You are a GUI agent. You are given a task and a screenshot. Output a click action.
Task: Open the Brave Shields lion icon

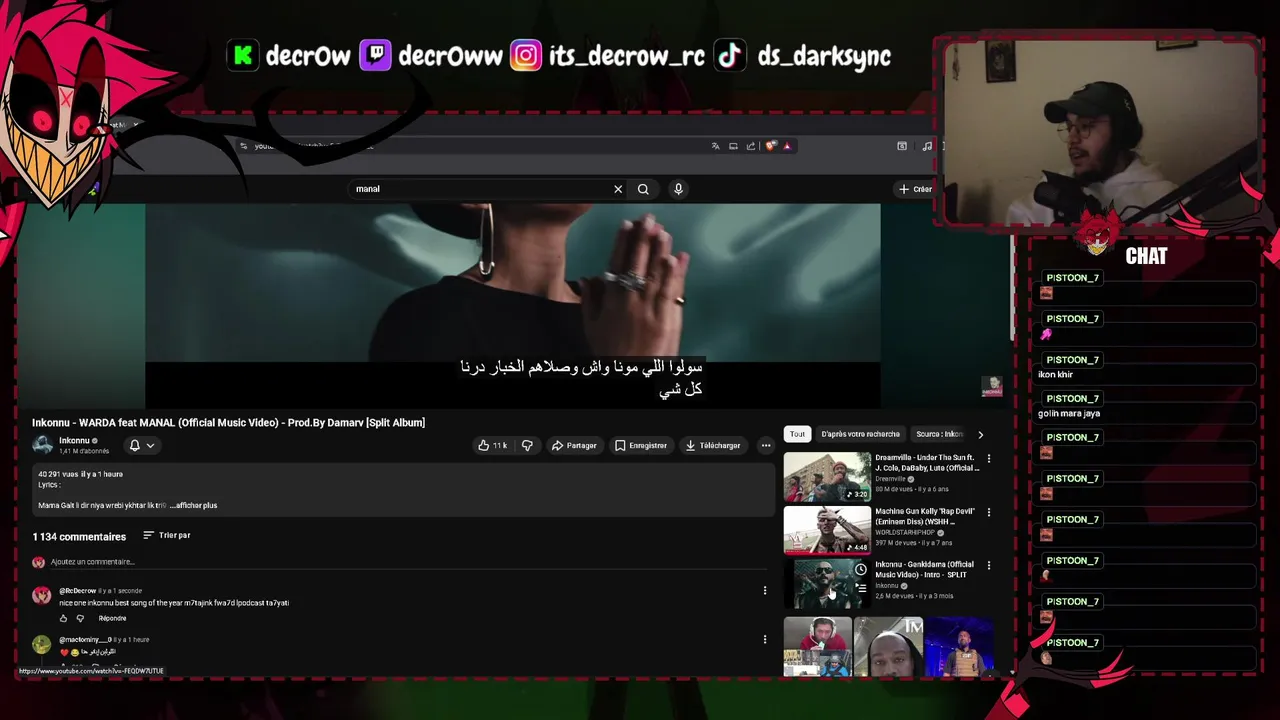point(771,146)
